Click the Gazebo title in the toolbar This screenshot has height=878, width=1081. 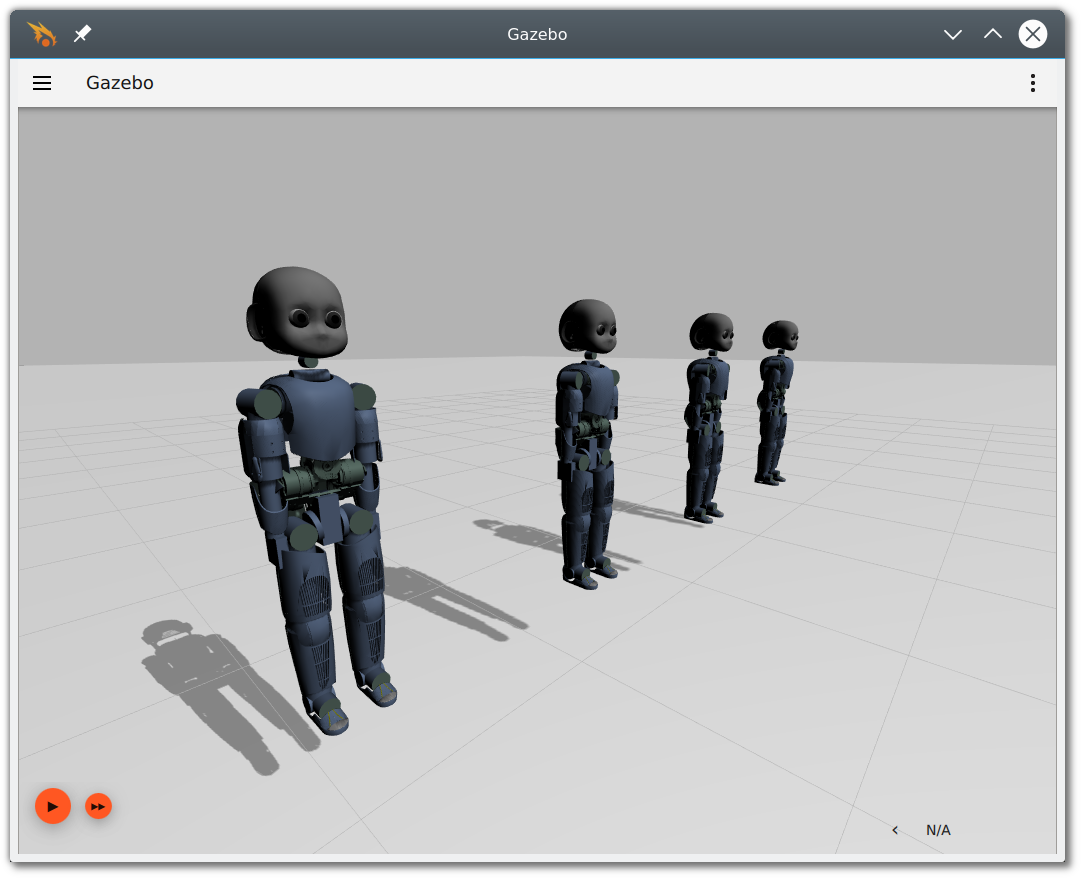tap(120, 83)
